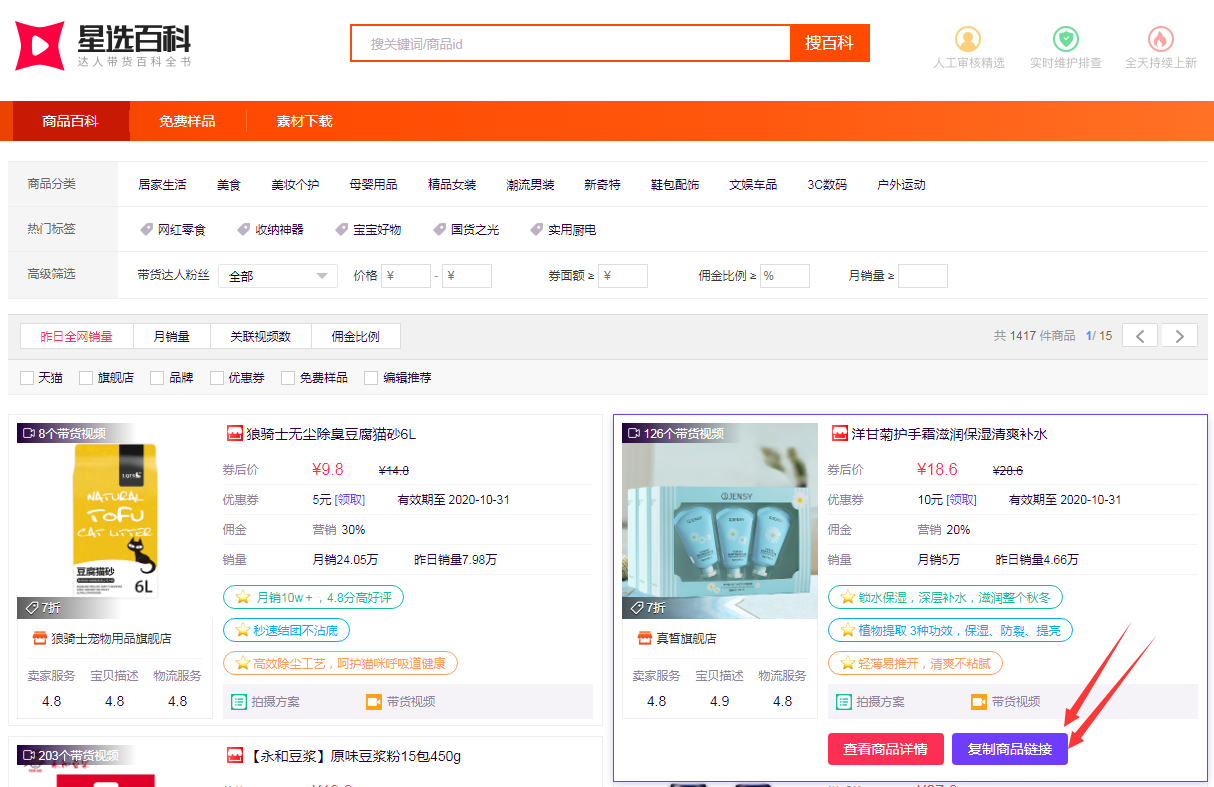
Task: Open 带货视频 icon for hand cream product
Action: pyautogui.click(x=979, y=702)
